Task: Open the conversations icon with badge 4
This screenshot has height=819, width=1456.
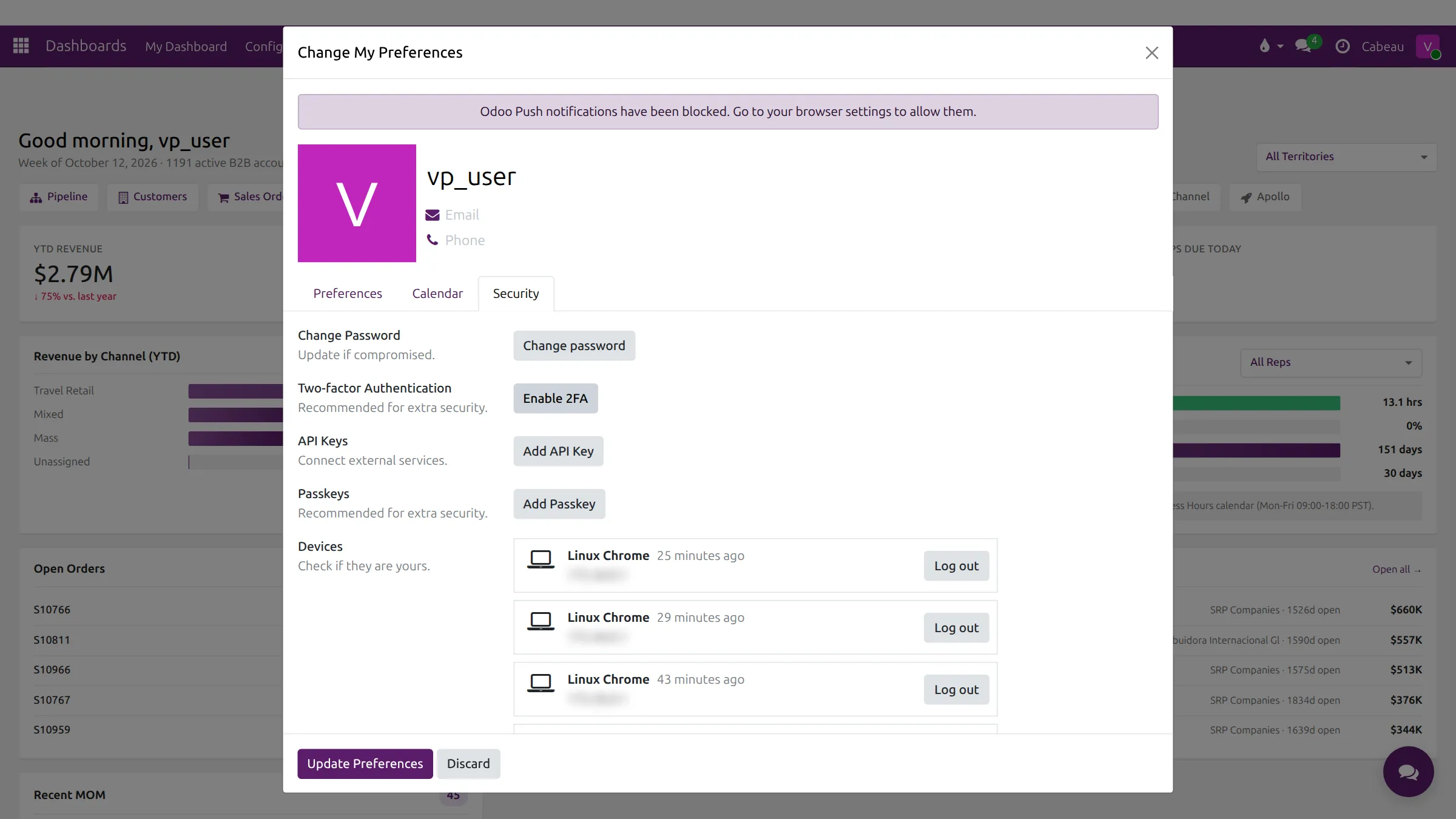Action: click(x=1307, y=45)
